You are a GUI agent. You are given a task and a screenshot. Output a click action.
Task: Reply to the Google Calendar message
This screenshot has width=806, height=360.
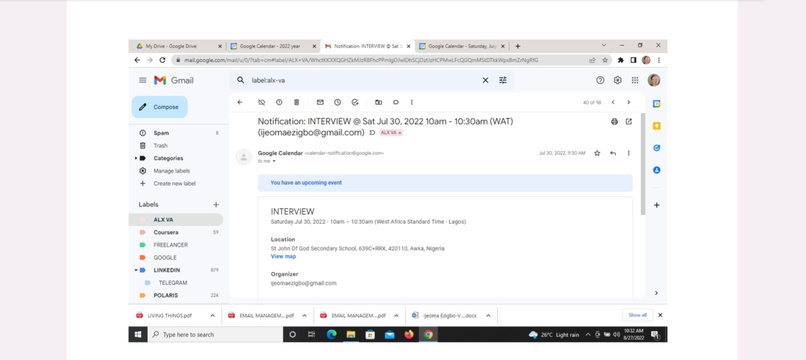(613, 153)
